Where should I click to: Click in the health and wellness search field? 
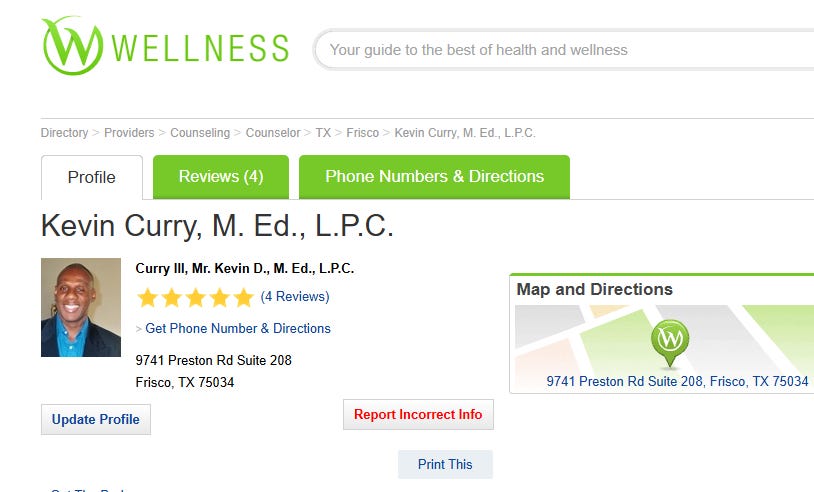[565, 50]
